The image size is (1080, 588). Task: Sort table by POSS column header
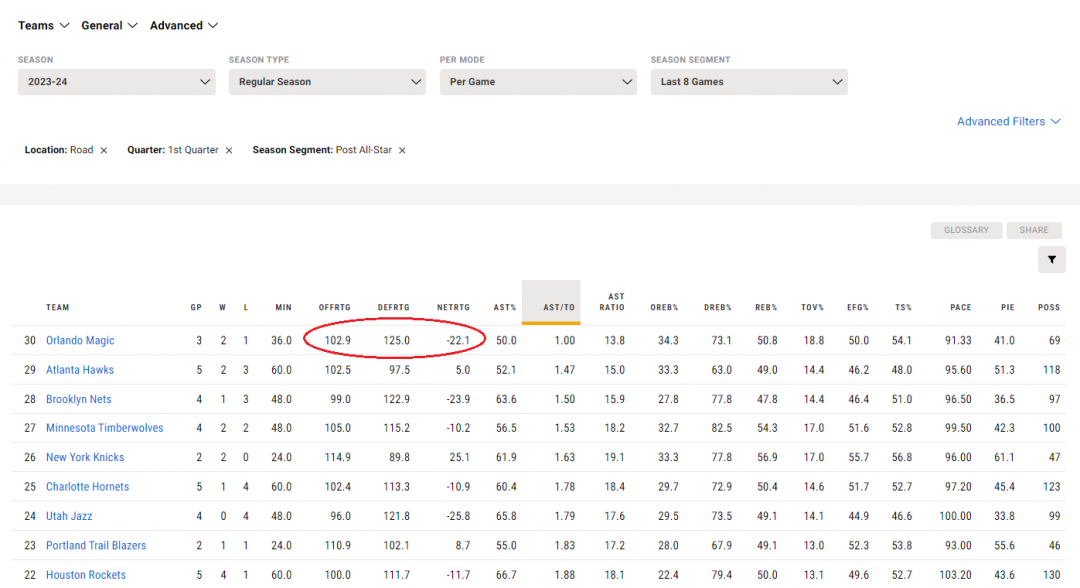pyautogui.click(x=1049, y=308)
